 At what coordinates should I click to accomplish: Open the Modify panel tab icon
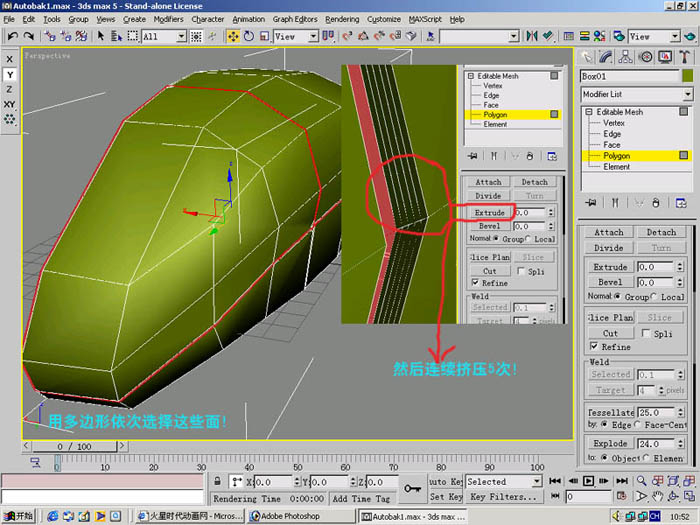tap(605, 57)
